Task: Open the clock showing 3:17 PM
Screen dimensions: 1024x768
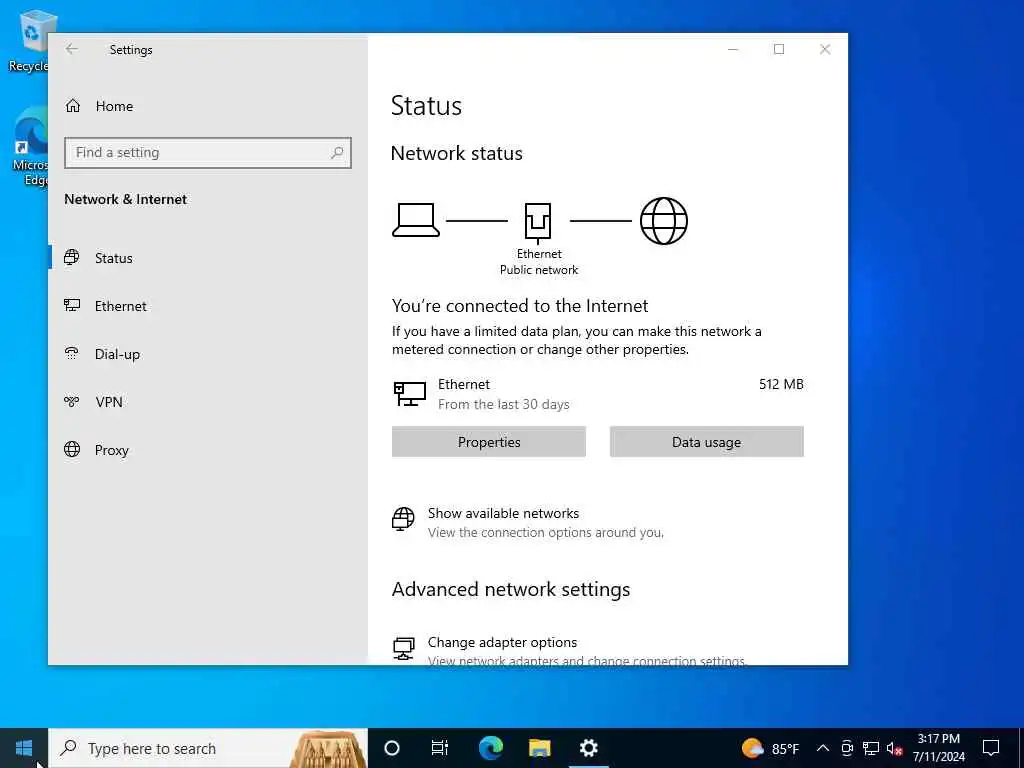Action: click(938, 748)
